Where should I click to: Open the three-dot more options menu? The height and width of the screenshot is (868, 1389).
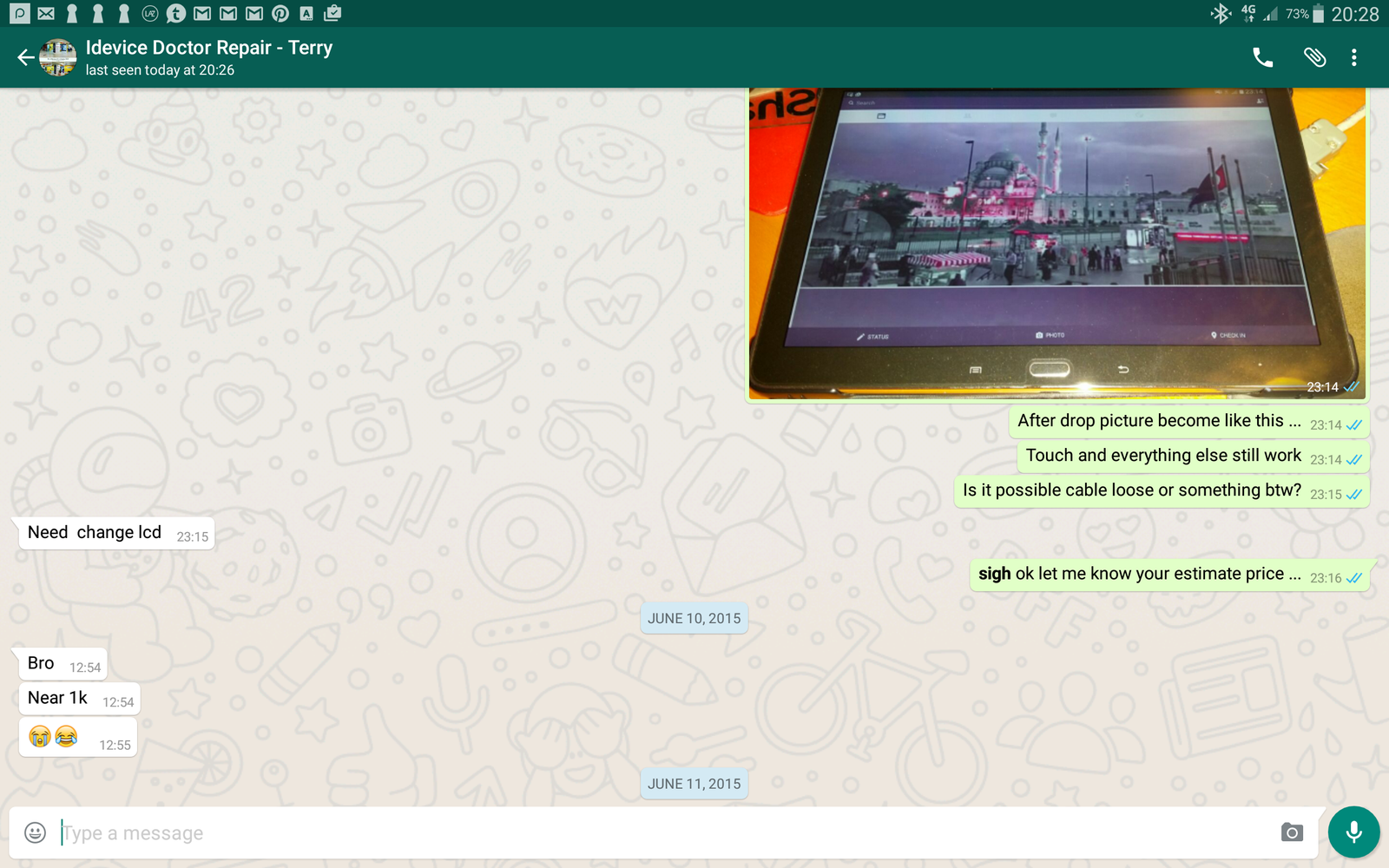click(x=1353, y=58)
